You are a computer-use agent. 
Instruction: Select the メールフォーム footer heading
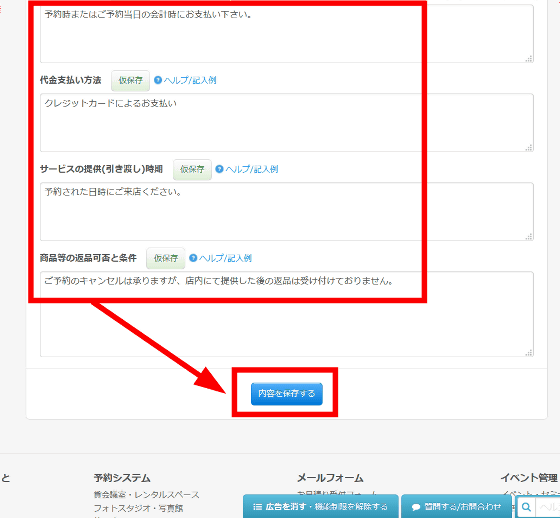(330, 478)
